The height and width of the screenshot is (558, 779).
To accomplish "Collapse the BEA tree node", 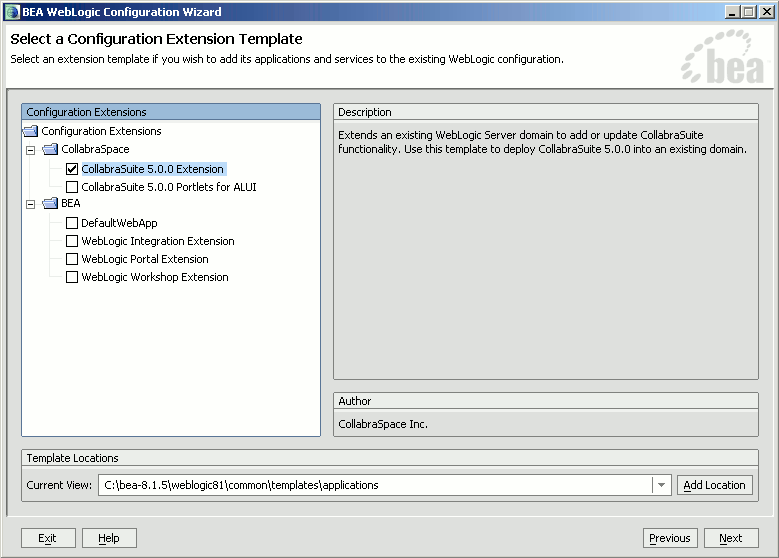I will (31, 204).
